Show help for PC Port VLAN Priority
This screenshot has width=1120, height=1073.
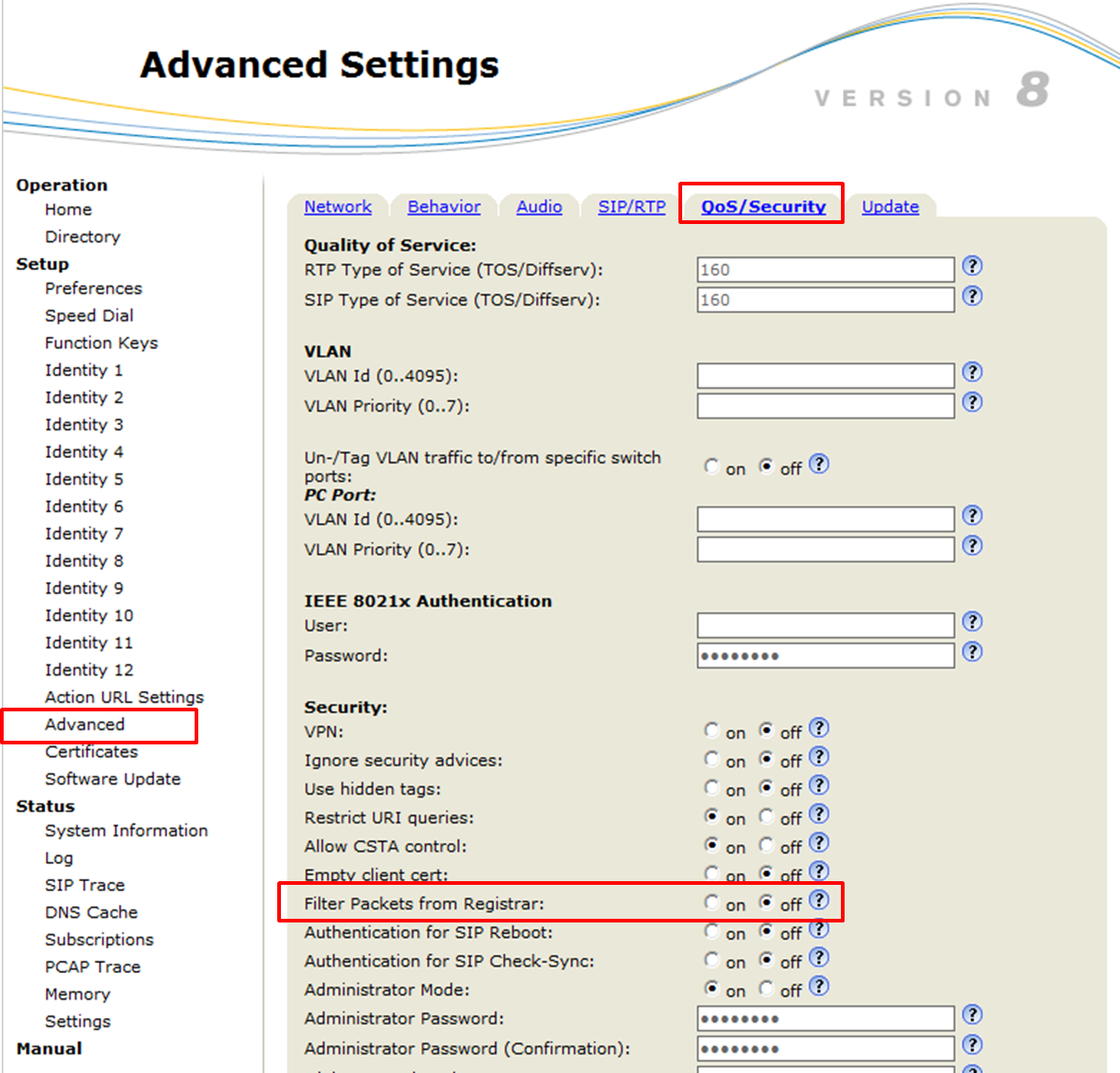972,546
